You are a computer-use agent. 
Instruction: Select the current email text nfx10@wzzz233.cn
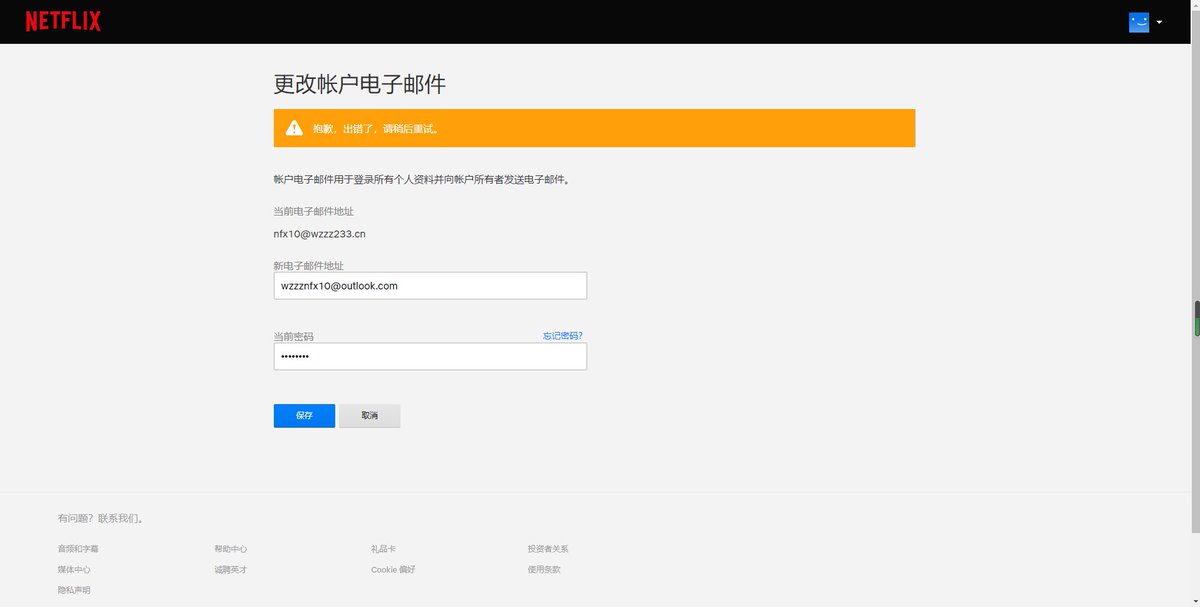click(319, 234)
